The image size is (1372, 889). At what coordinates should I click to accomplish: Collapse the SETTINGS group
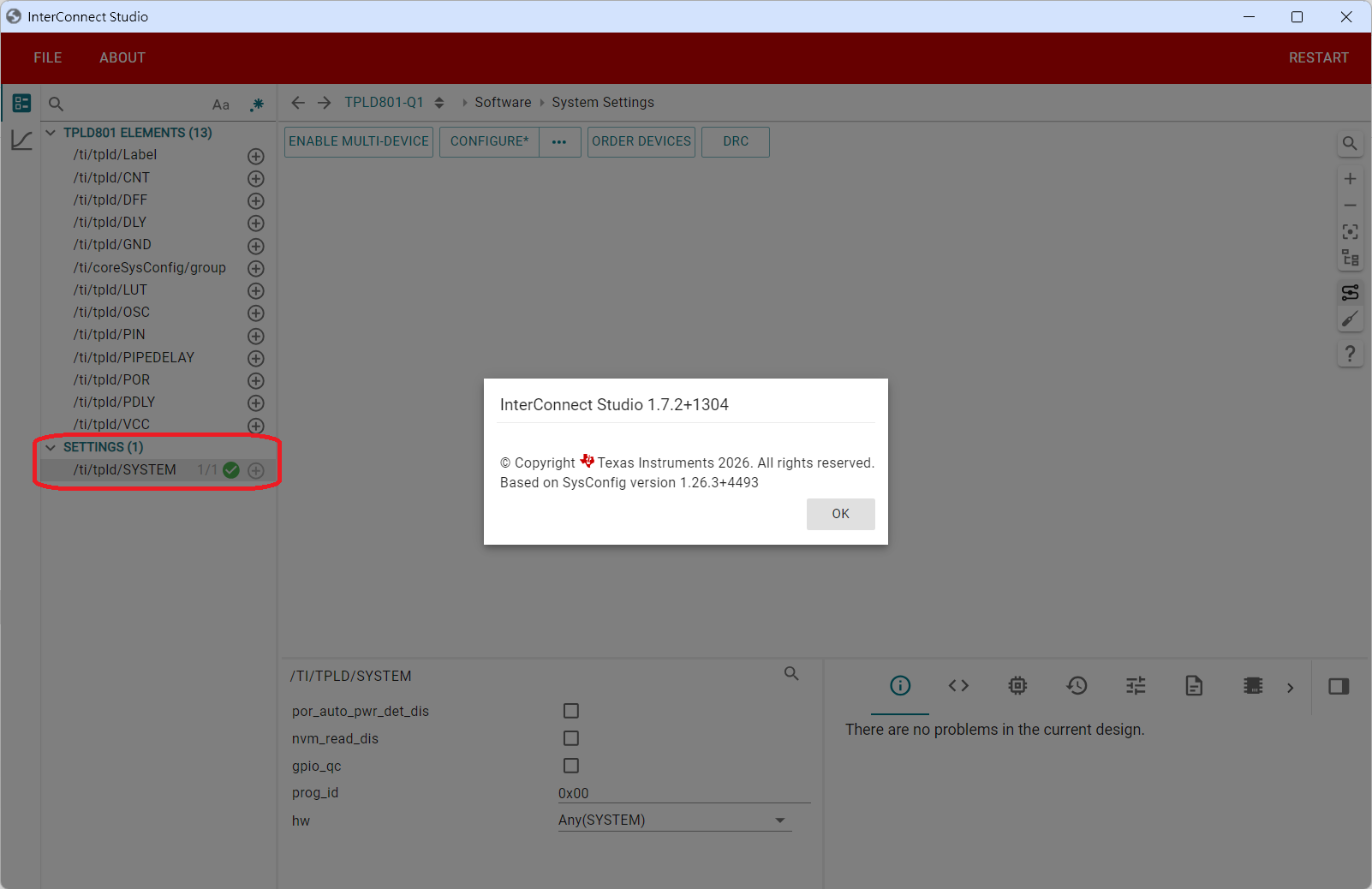click(51, 447)
